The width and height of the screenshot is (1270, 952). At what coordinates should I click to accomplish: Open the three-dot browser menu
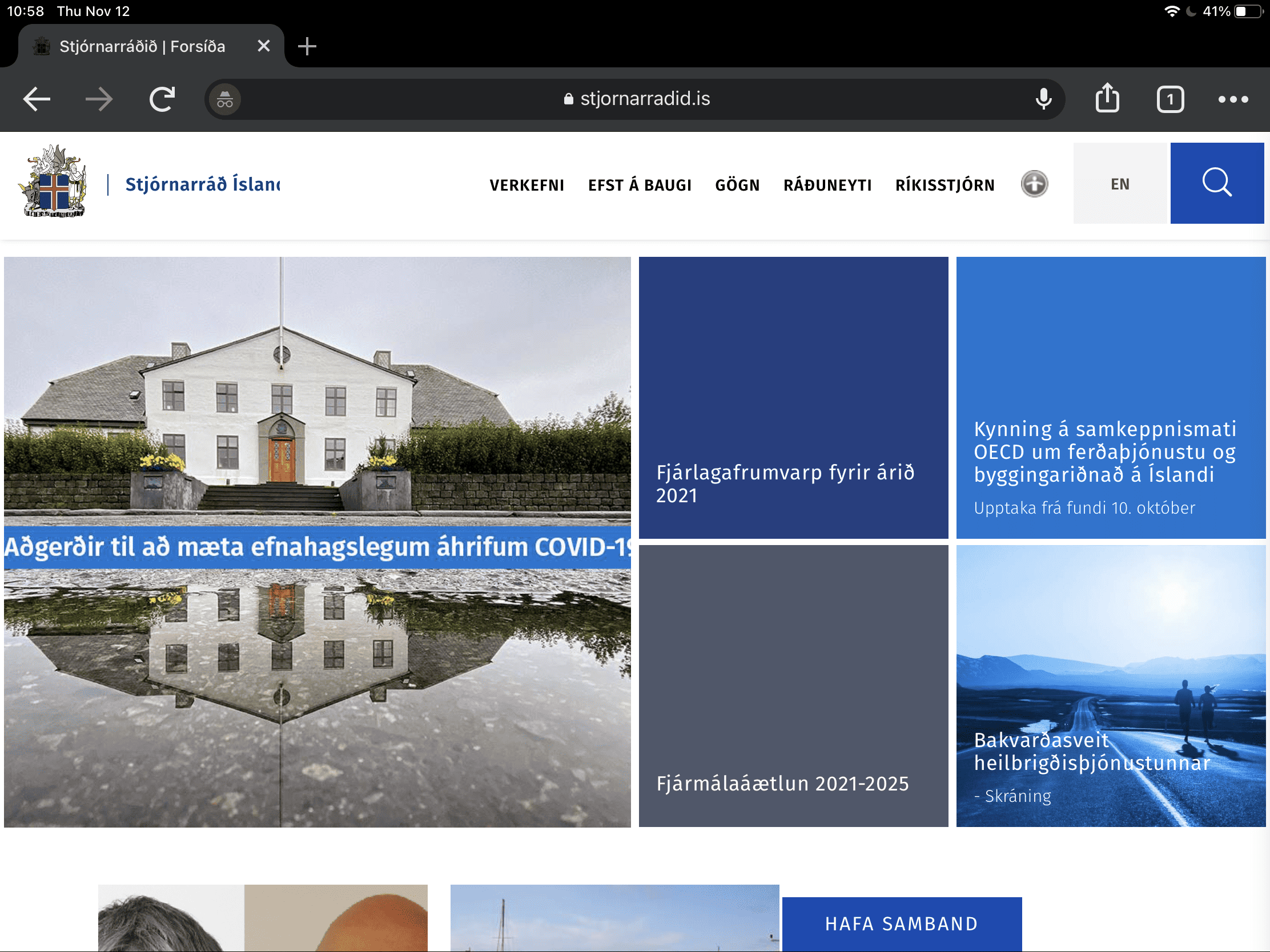coord(1233,100)
